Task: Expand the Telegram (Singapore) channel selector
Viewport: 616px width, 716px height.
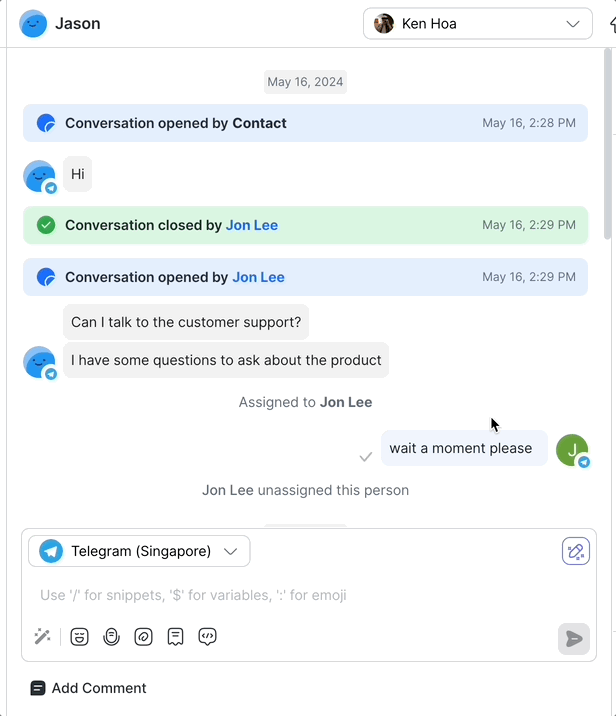Action: (139, 551)
